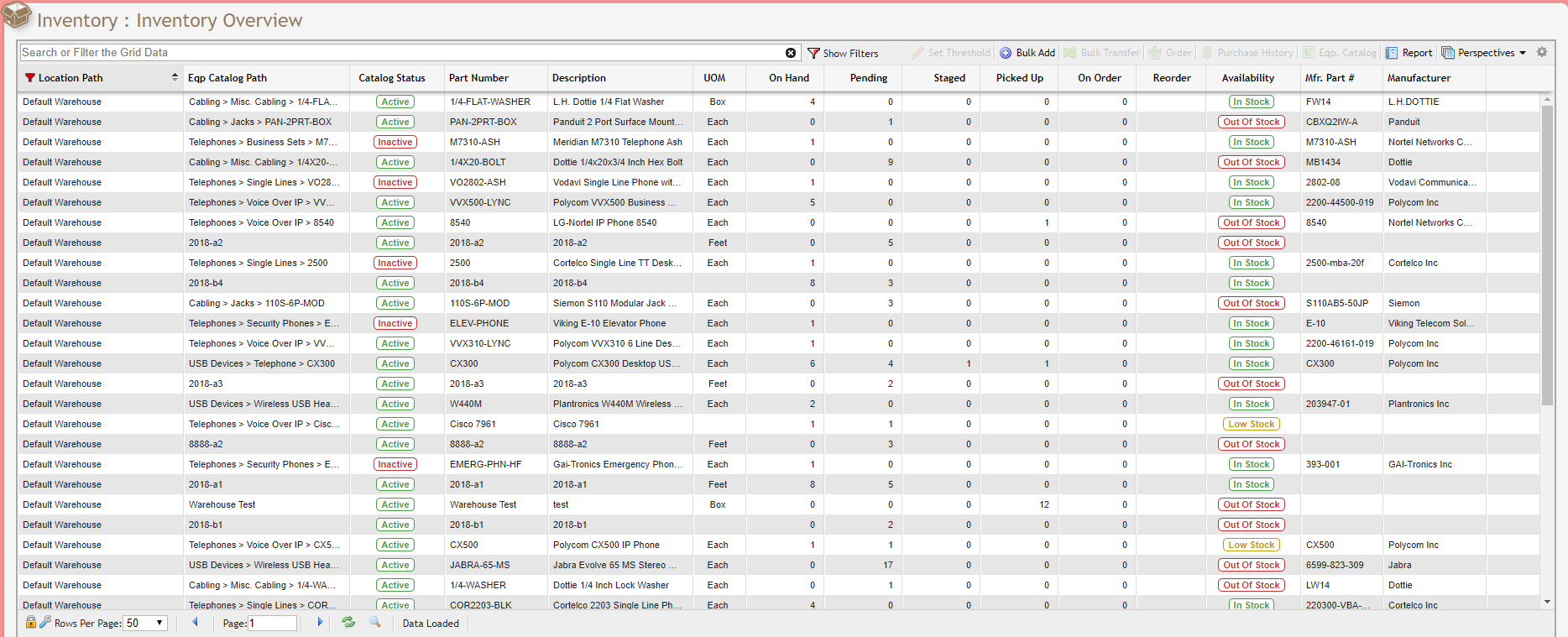Click the magnifying glass search icon
The height and width of the screenshot is (637, 1568).
(375, 623)
